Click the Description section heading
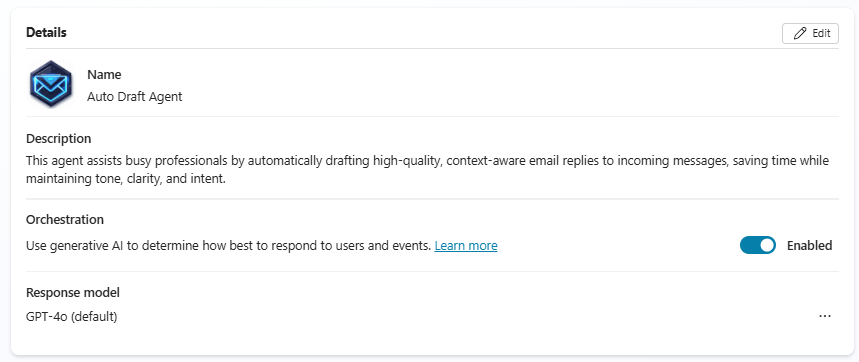This screenshot has width=859, height=362. (x=59, y=139)
